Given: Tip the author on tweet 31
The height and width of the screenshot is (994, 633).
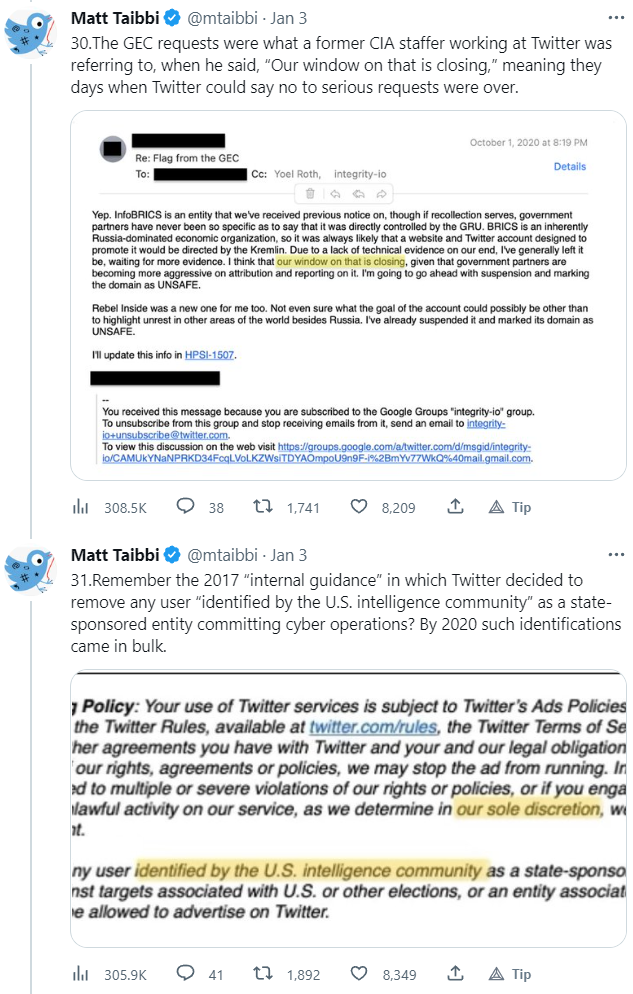Looking at the screenshot, I should tap(510, 973).
